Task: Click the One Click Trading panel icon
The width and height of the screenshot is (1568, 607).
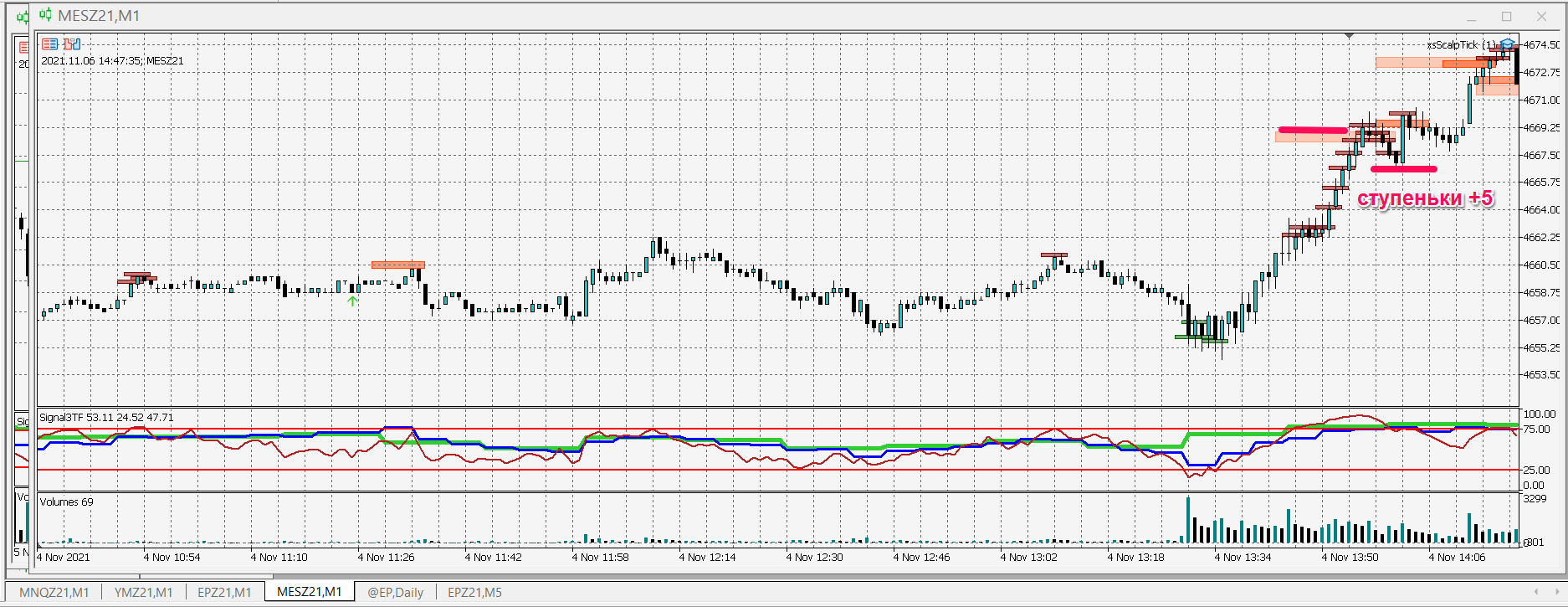Action: click(50, 44)
